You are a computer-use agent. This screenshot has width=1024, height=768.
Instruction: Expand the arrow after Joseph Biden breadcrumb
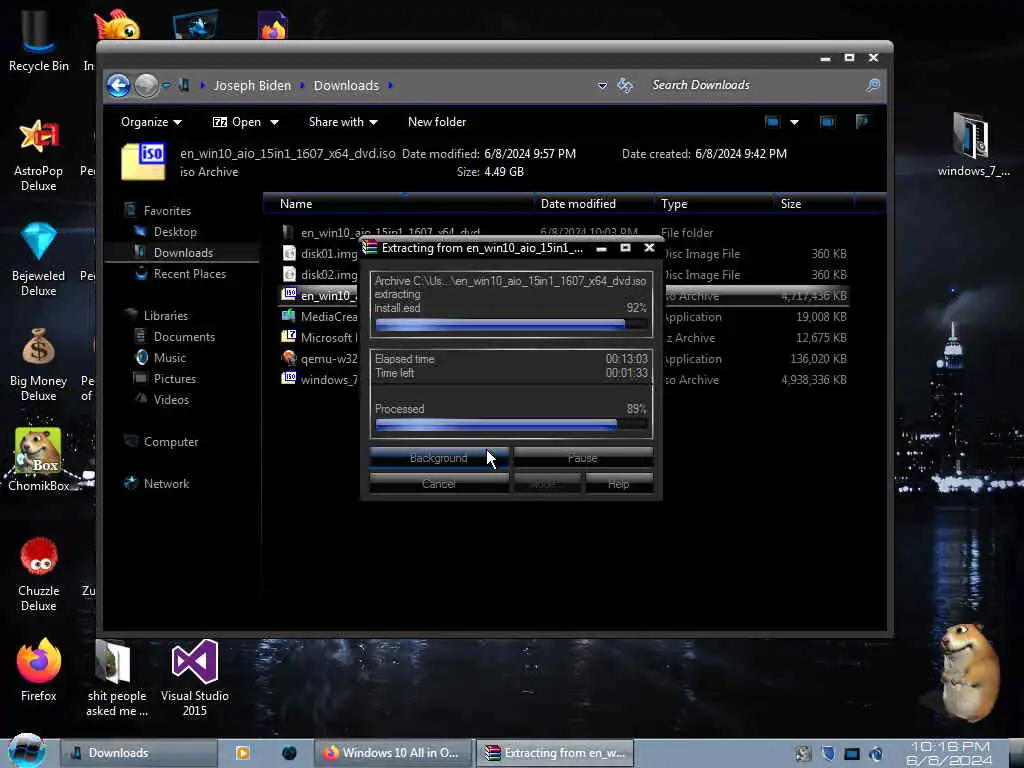(302, 86)
